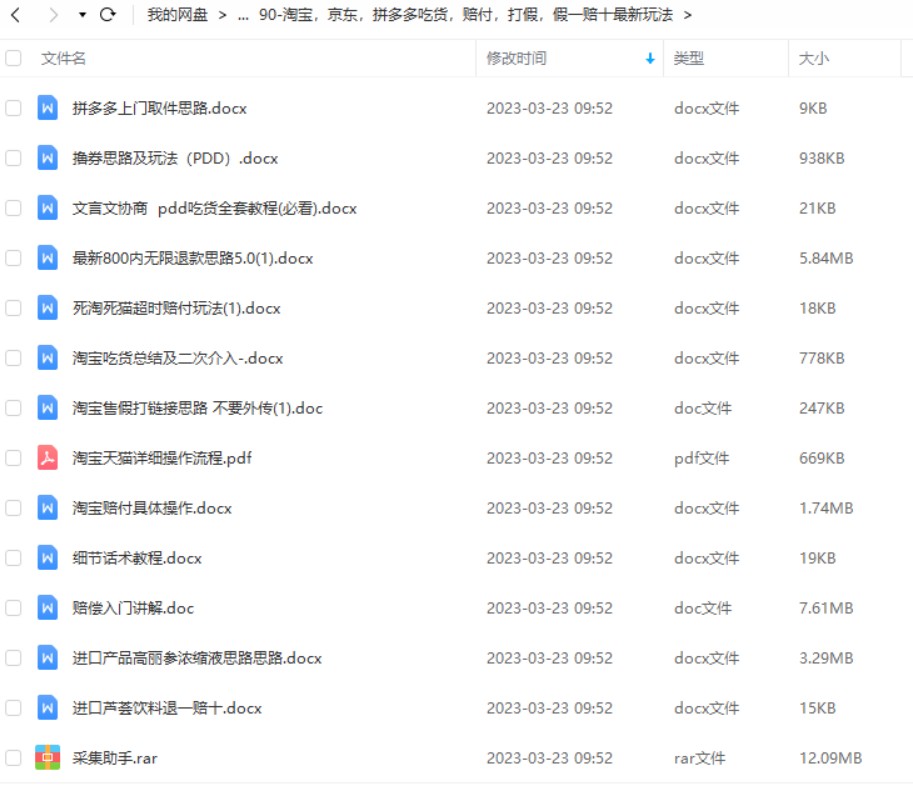
Task: Open file 最新800内无限退款思路5.0(1).docx
Action: [x=193, y=258]
